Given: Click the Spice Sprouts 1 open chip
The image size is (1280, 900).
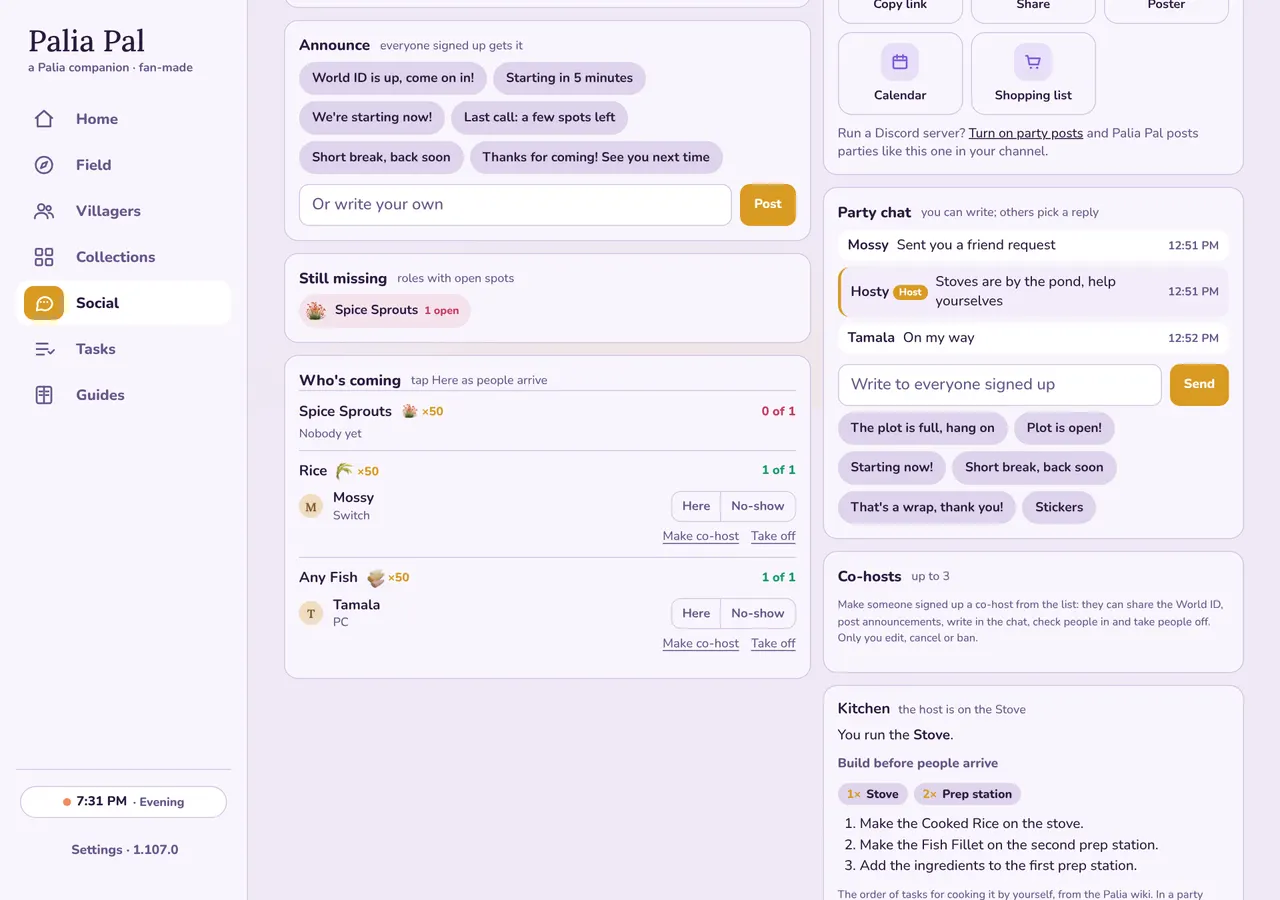Looking at the screenshot, I should pos(385,311).
